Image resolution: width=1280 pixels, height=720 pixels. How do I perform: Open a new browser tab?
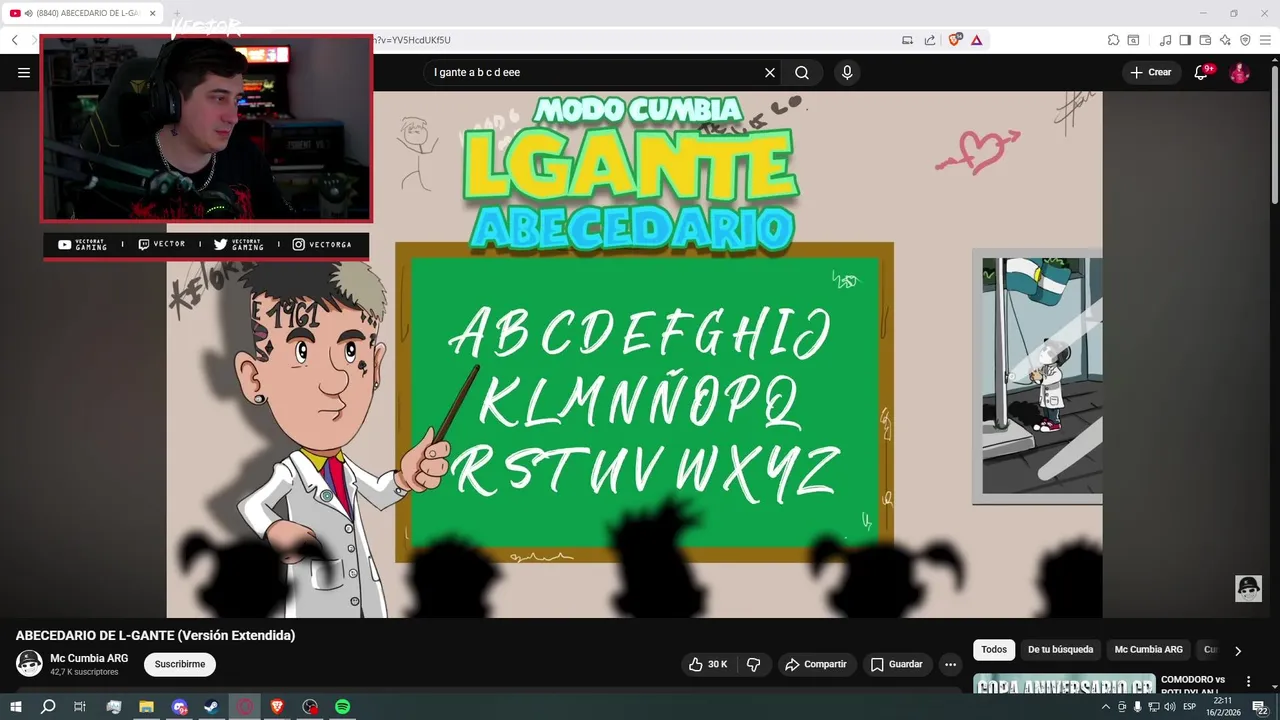click(178, 13)
